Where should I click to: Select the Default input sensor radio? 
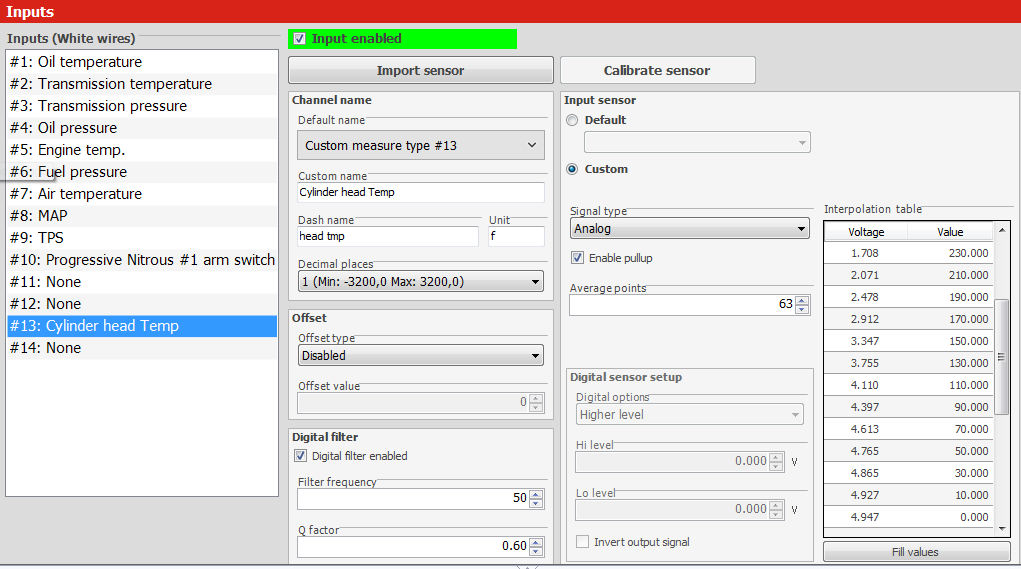tap(572, 120)
